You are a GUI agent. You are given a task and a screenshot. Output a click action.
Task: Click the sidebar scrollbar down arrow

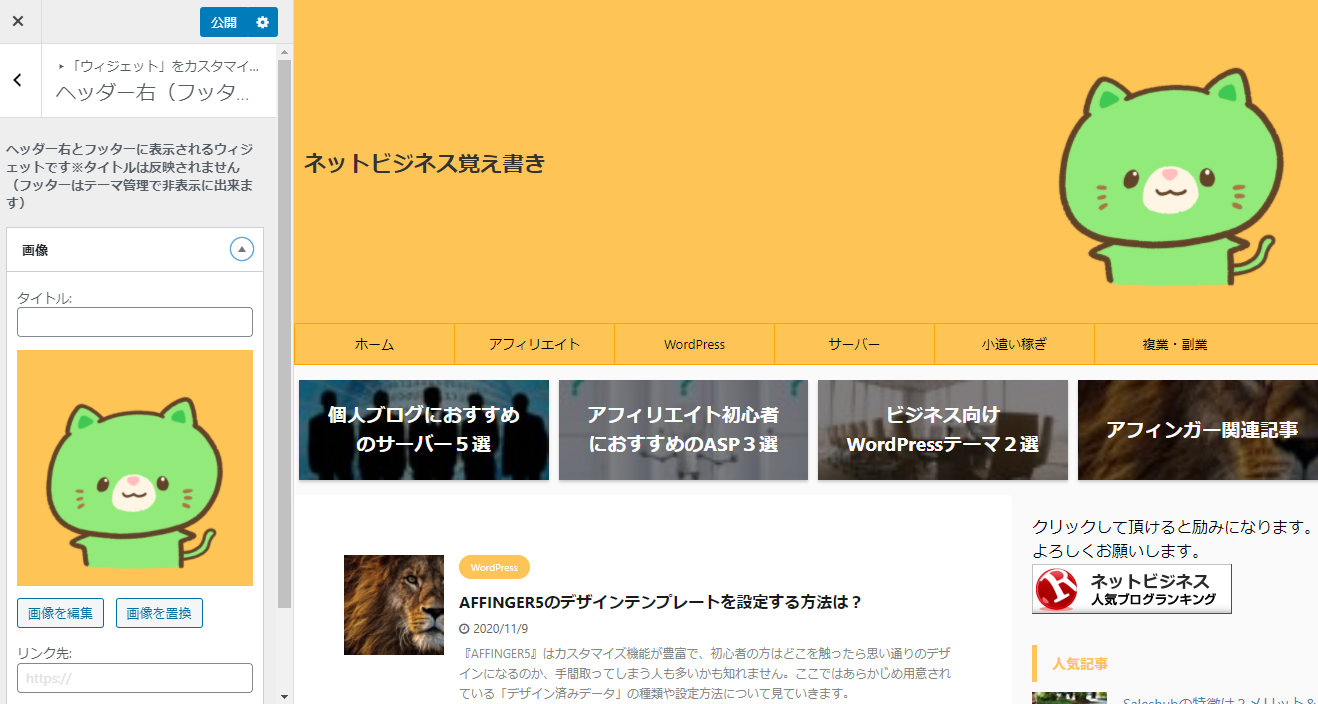[285, 696]
